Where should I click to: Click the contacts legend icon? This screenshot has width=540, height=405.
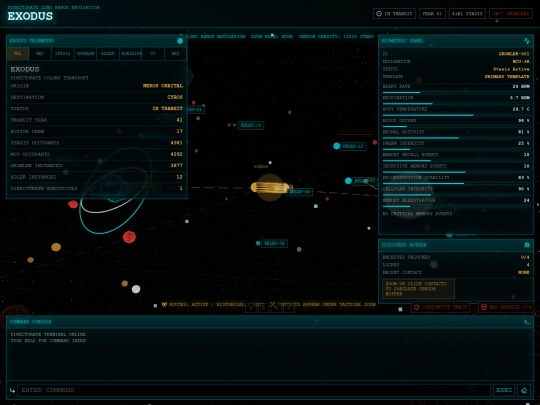click(272, 304)
